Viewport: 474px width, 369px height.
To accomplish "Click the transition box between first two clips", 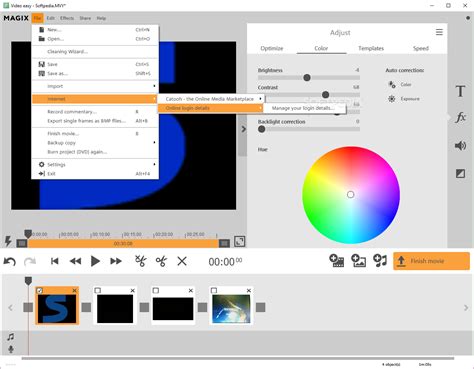I will click(86, 307).
